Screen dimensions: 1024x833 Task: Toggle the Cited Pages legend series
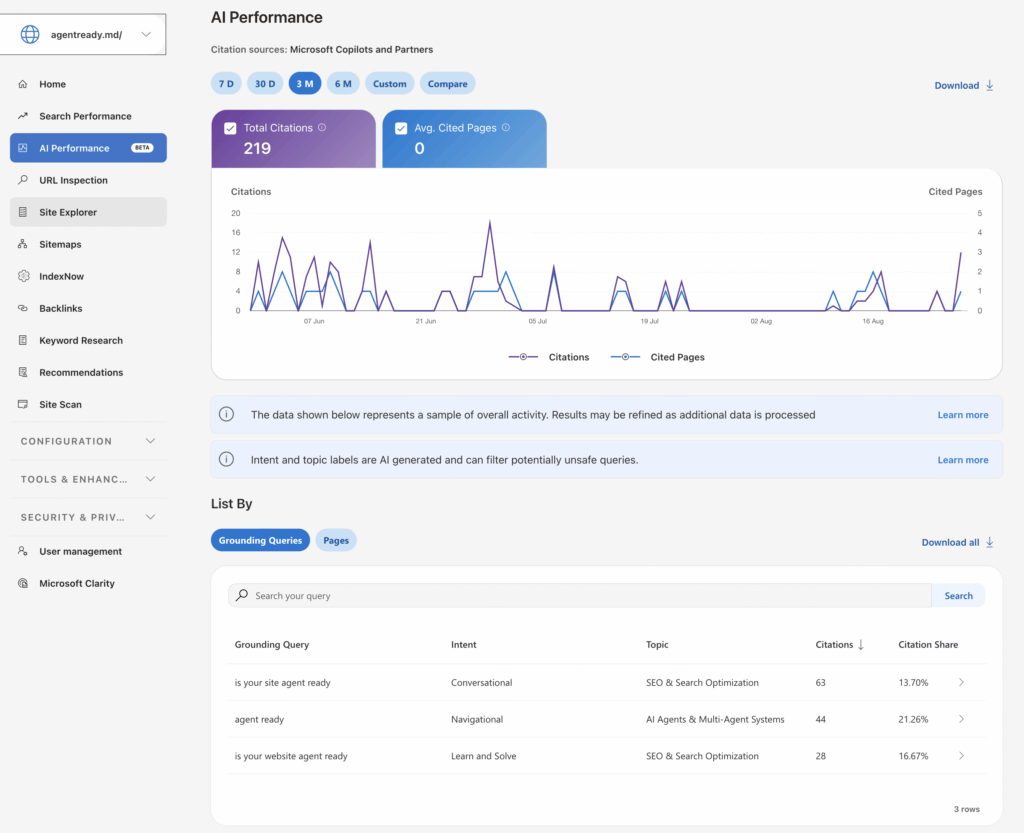click(657, 357)
